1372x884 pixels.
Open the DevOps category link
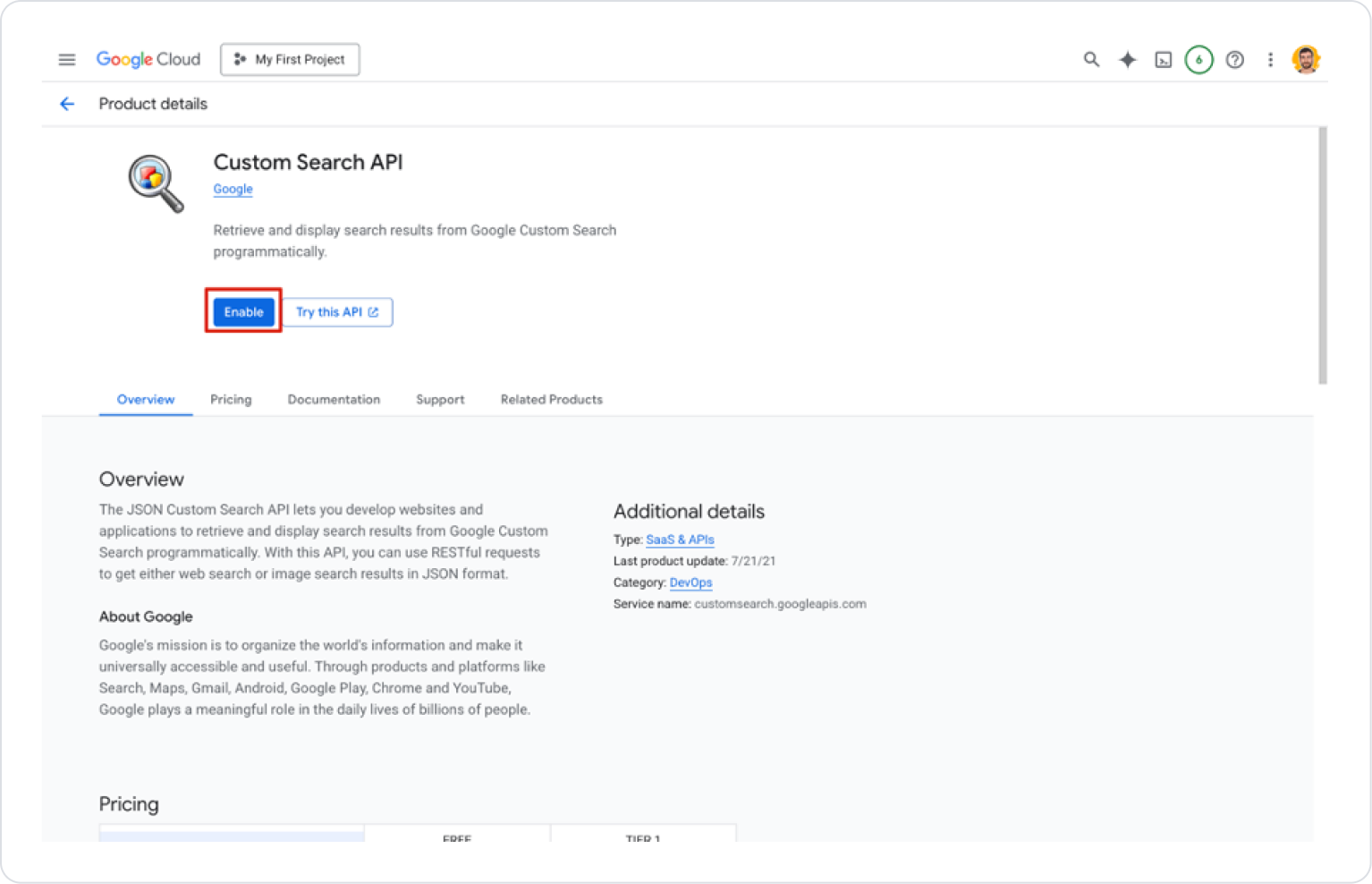(x=690, y=582)
